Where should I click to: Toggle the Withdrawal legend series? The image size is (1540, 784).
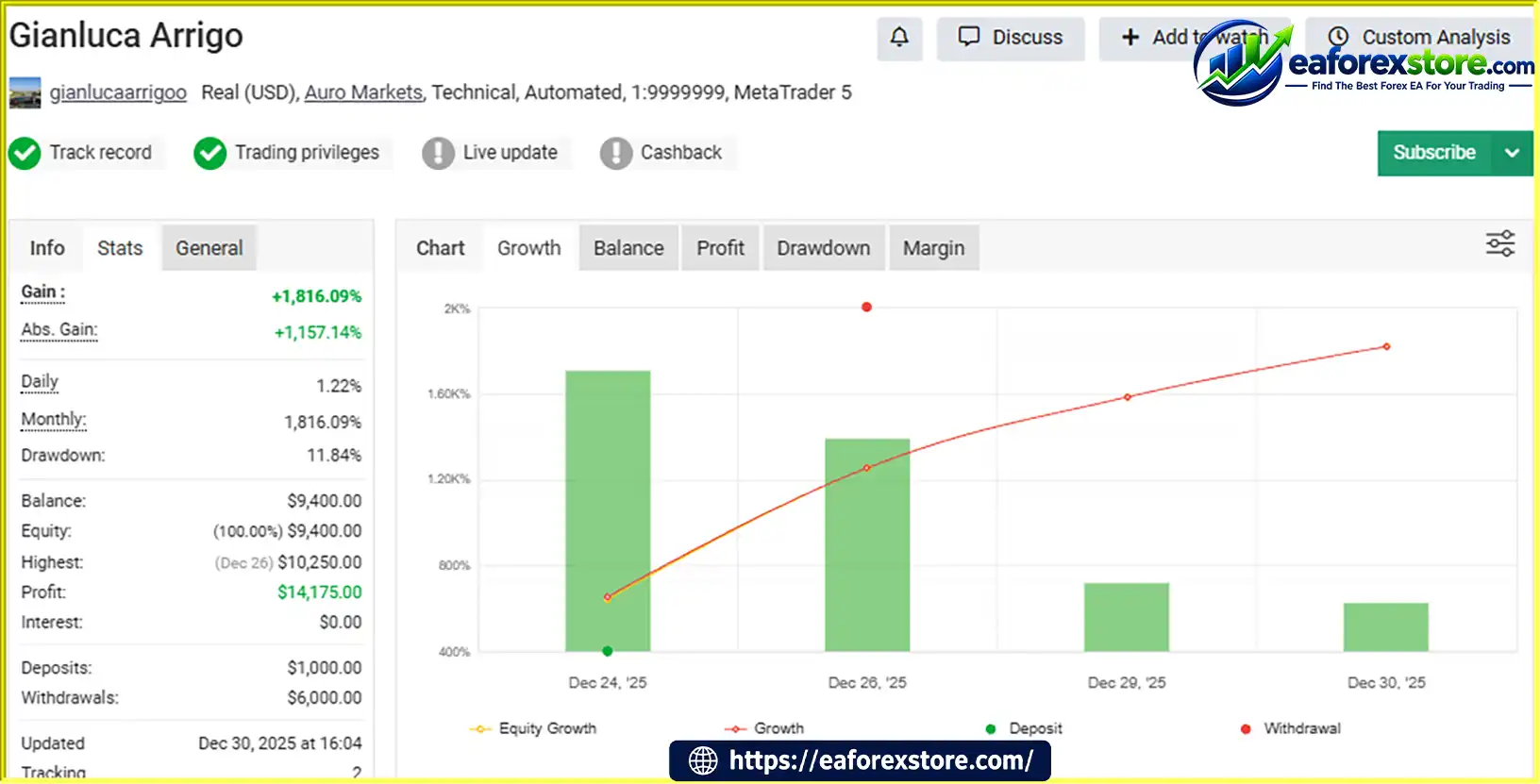pyautogui.click(x=1291, y=728)
